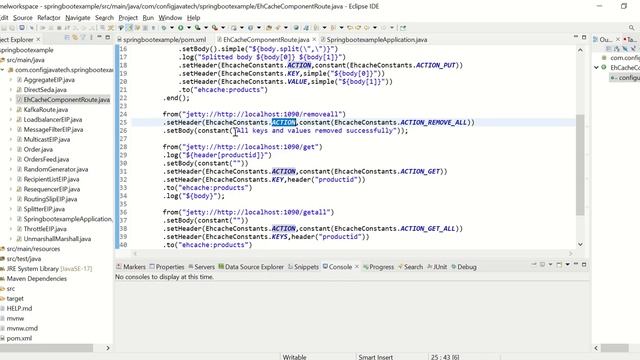
Task: Open the Project menu
Action: tap(128, 18)
